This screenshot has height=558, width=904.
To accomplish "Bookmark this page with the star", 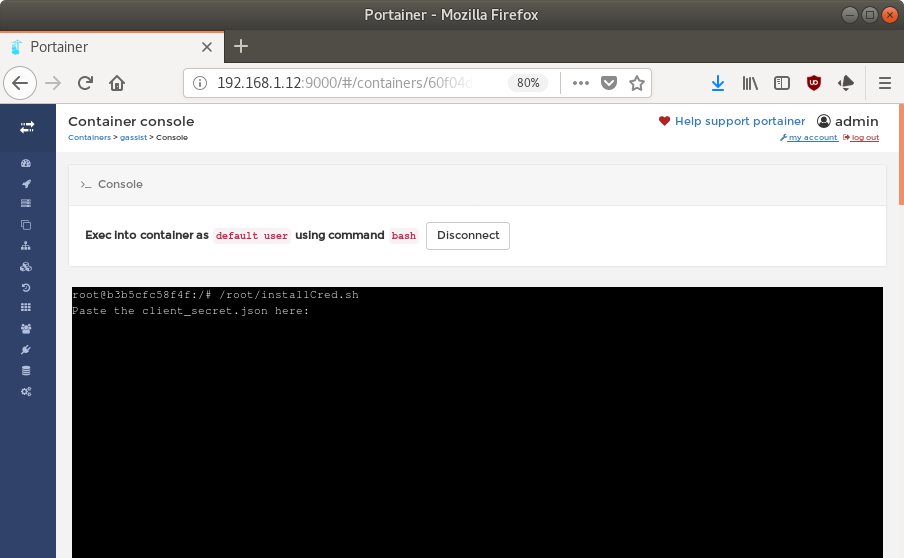I will coord(636,83).
